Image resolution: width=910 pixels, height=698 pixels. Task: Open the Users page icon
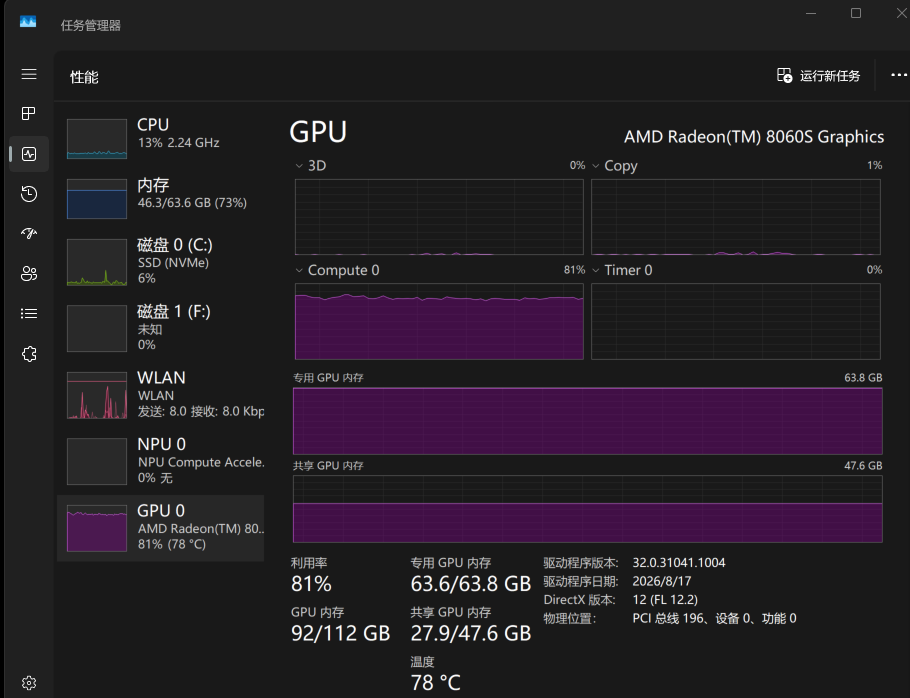[29, 273]
